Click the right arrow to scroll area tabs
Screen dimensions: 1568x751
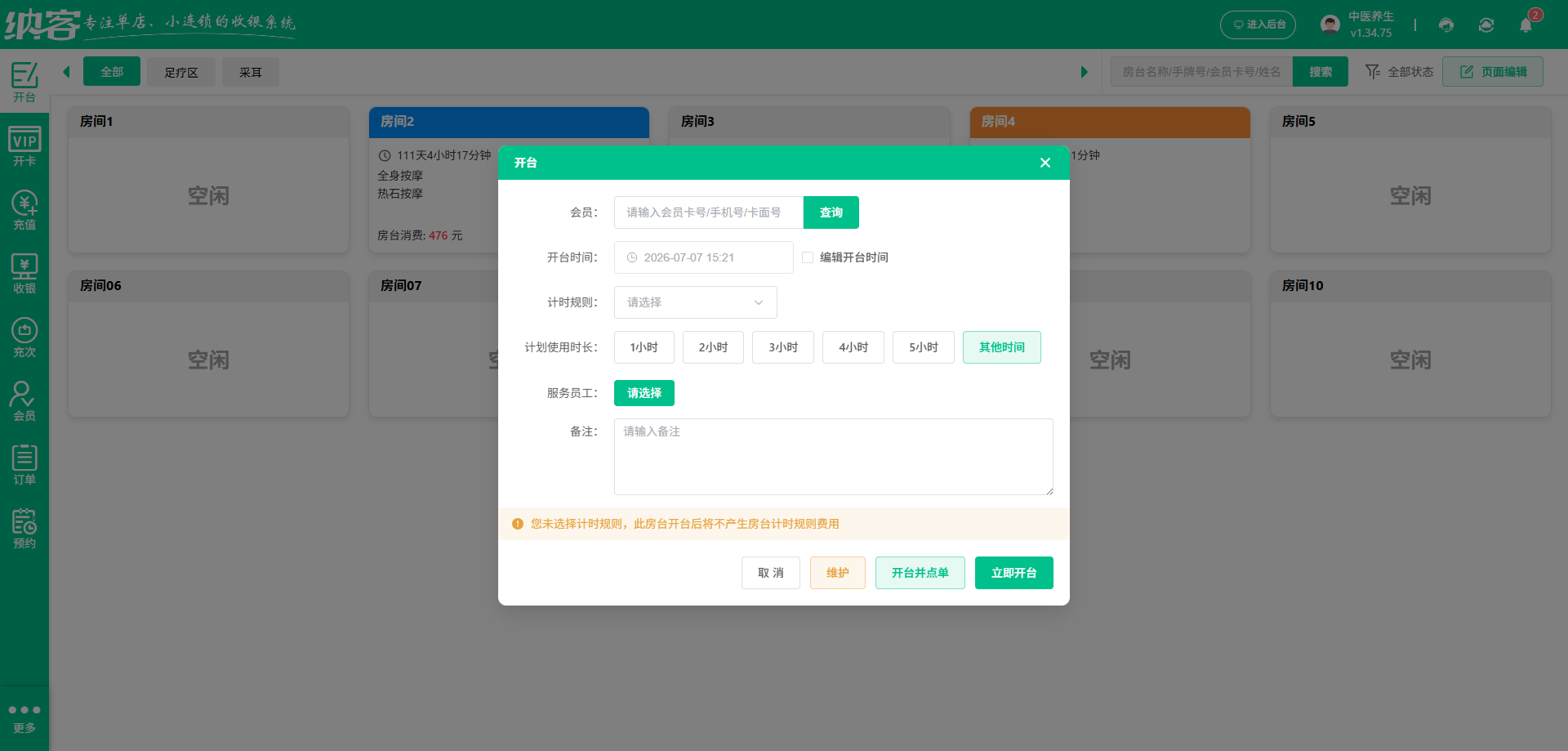pyautogui.click(x=1084, y=72)
